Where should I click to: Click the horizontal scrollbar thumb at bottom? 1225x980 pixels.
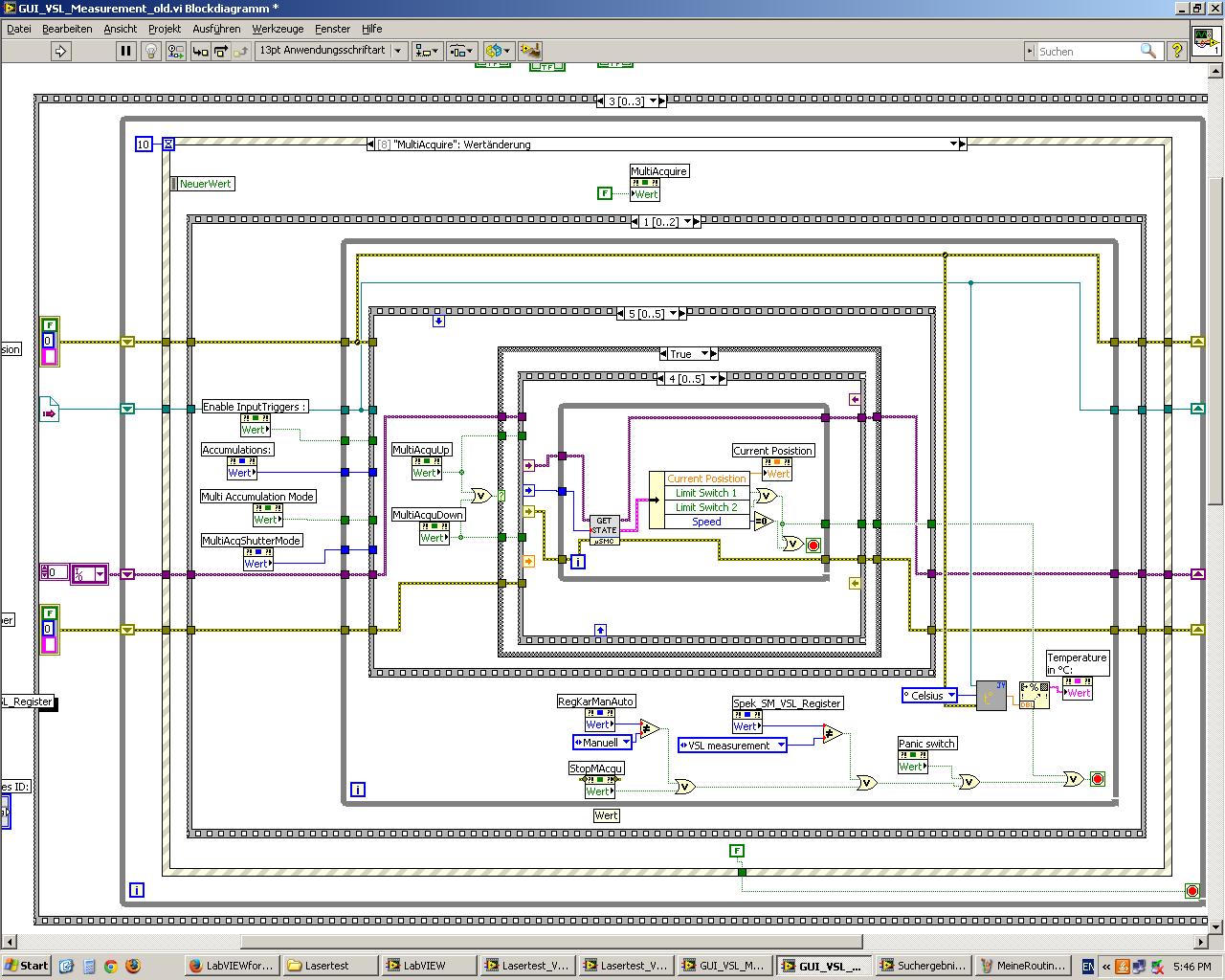click(x=550, y=942)
